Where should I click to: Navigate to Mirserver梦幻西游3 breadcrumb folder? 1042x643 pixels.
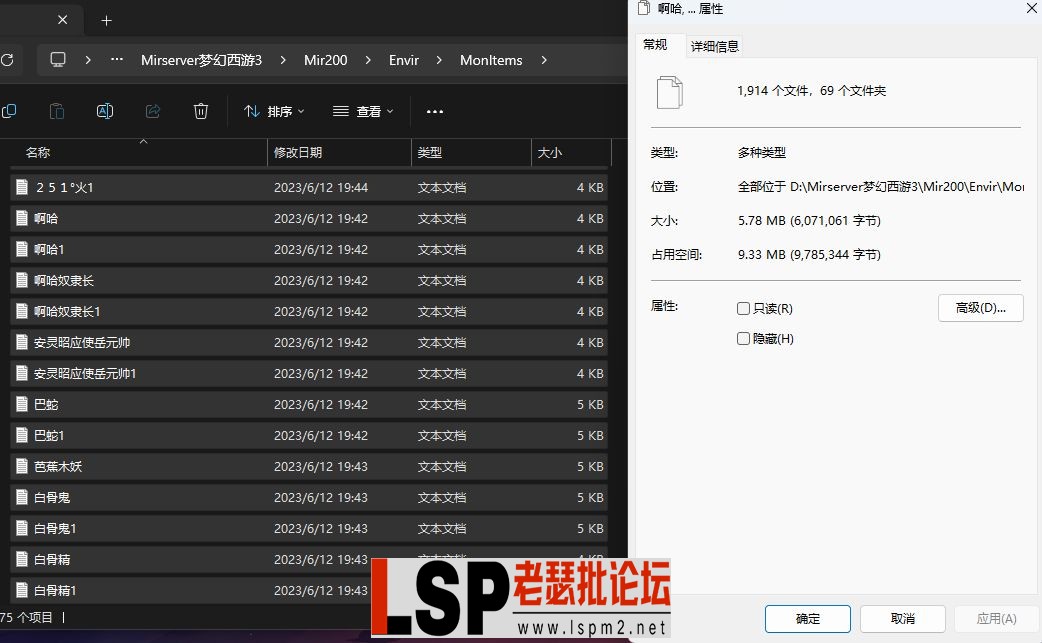(x=201, y=60)
